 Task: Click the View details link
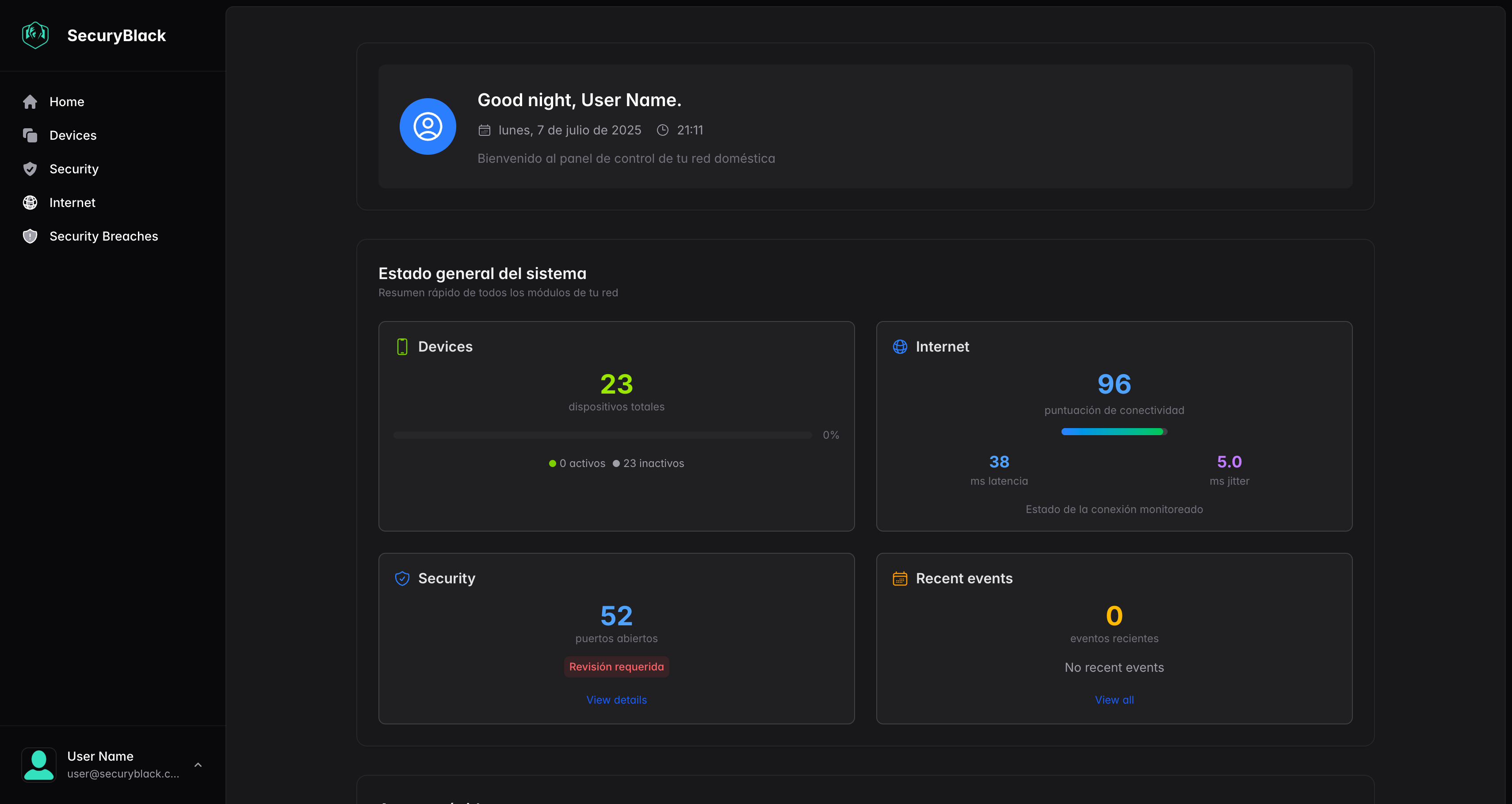[x=616, y=700]
